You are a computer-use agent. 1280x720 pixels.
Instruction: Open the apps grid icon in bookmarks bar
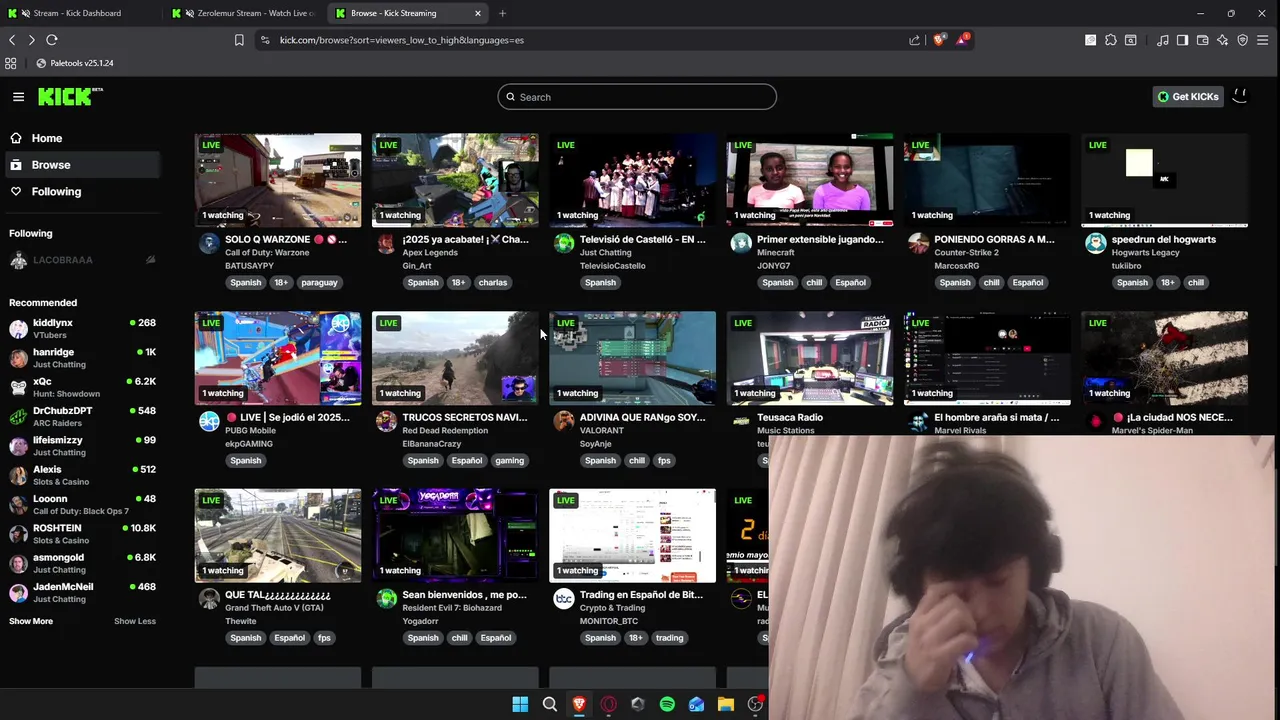pyautogui.click(x=11, y=63)
